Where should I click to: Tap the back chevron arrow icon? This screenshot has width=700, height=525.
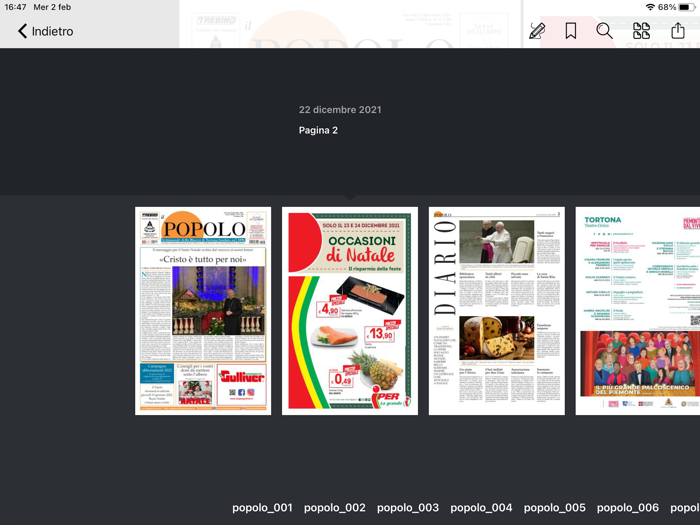[x=22, y=31]
